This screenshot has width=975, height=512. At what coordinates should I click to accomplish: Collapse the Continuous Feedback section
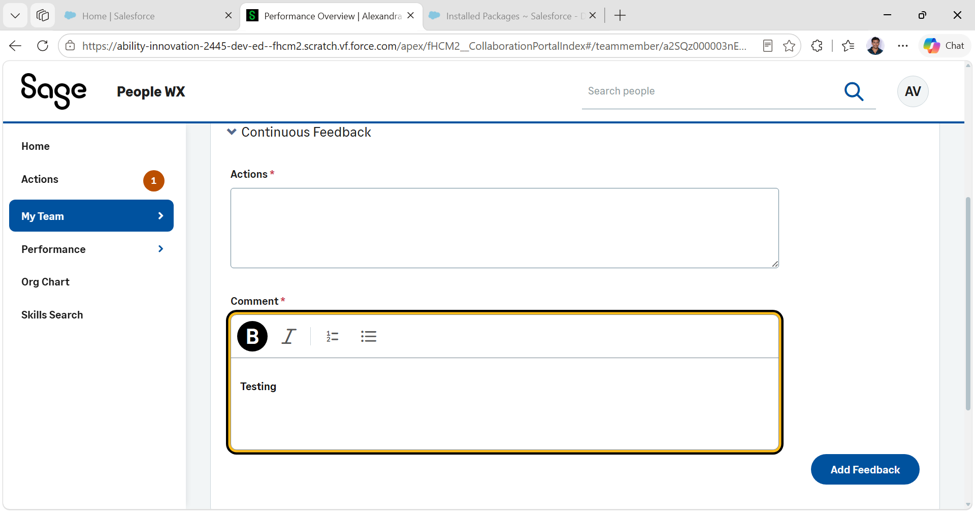coord(232,132)
